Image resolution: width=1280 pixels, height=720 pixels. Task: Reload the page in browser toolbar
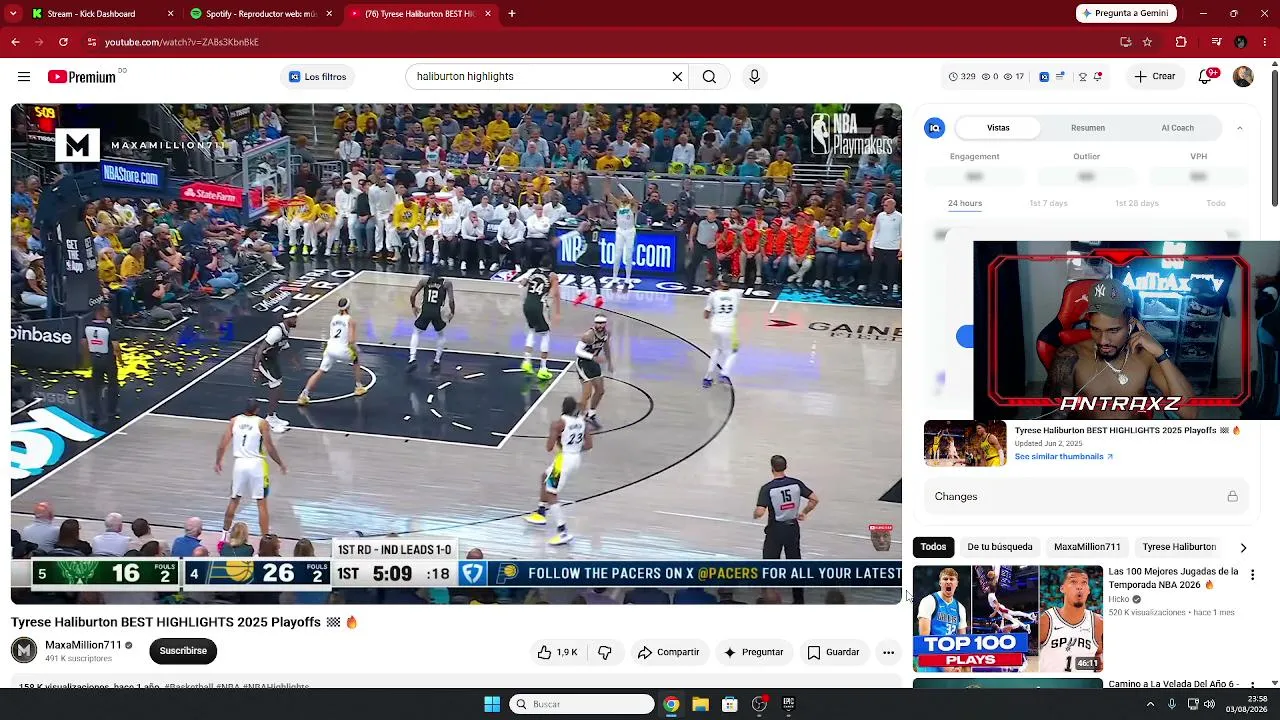click(63, 42)
